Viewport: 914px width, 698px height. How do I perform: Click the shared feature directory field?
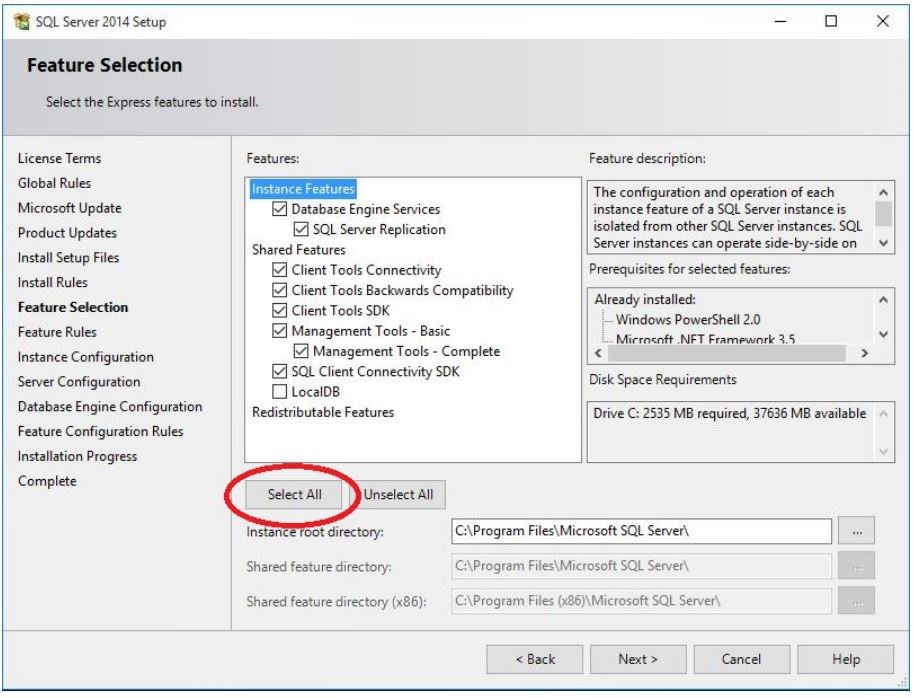point(641,566)
